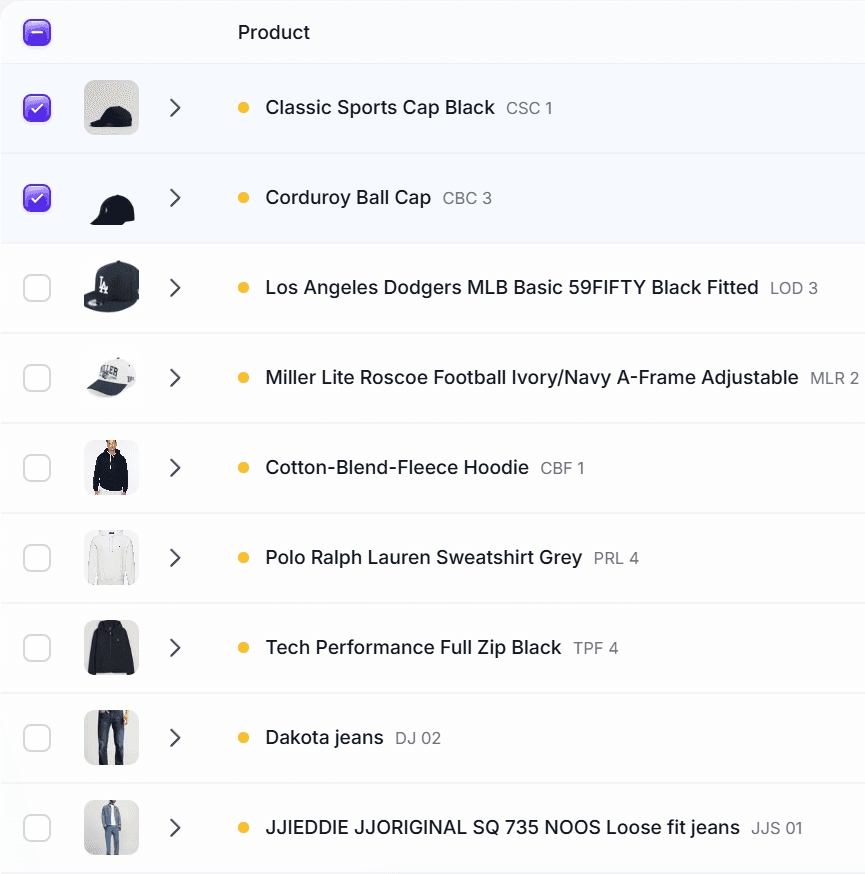865x874 pixels.
Task: Click the status indicator for Tech Performance Full Zip Black
Action: (243, 647)
